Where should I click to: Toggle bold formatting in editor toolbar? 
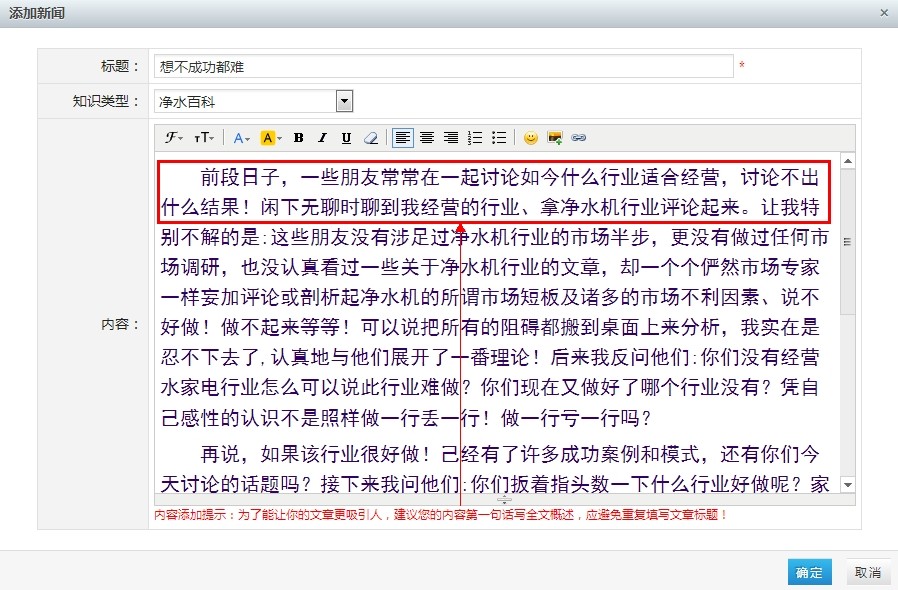point(298,138)
